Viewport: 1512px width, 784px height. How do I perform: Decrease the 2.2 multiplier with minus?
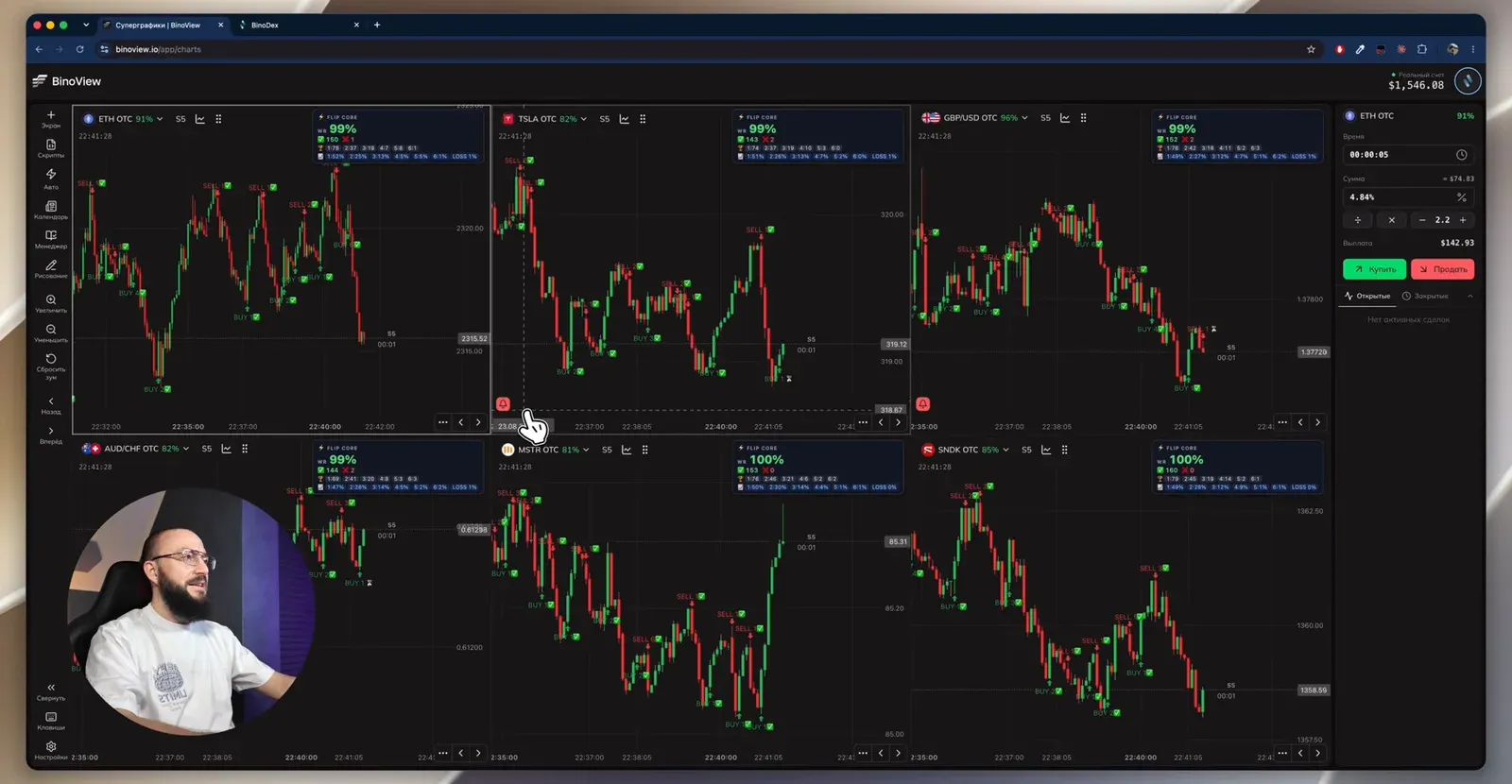pyautogui.click(x=1422, y=220)
